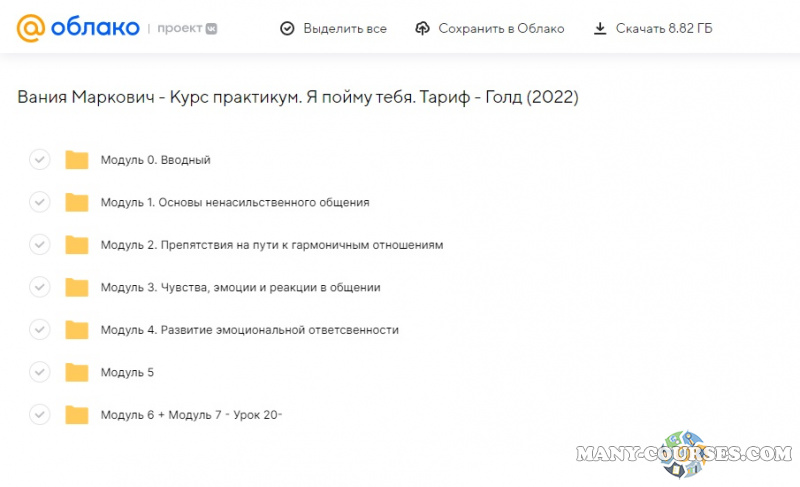Mark the checkbox for Модуль 5
Viewport: 800px width, 487px height.
(39, 372)
